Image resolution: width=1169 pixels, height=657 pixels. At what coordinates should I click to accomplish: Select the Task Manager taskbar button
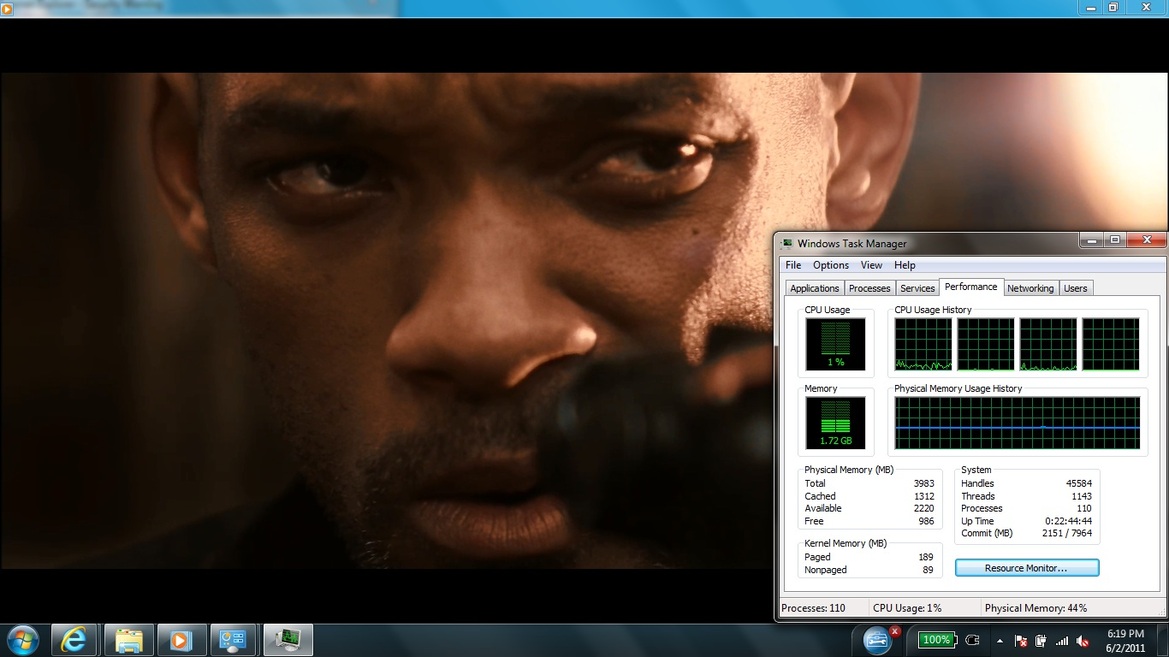click(x=288, y=641)
